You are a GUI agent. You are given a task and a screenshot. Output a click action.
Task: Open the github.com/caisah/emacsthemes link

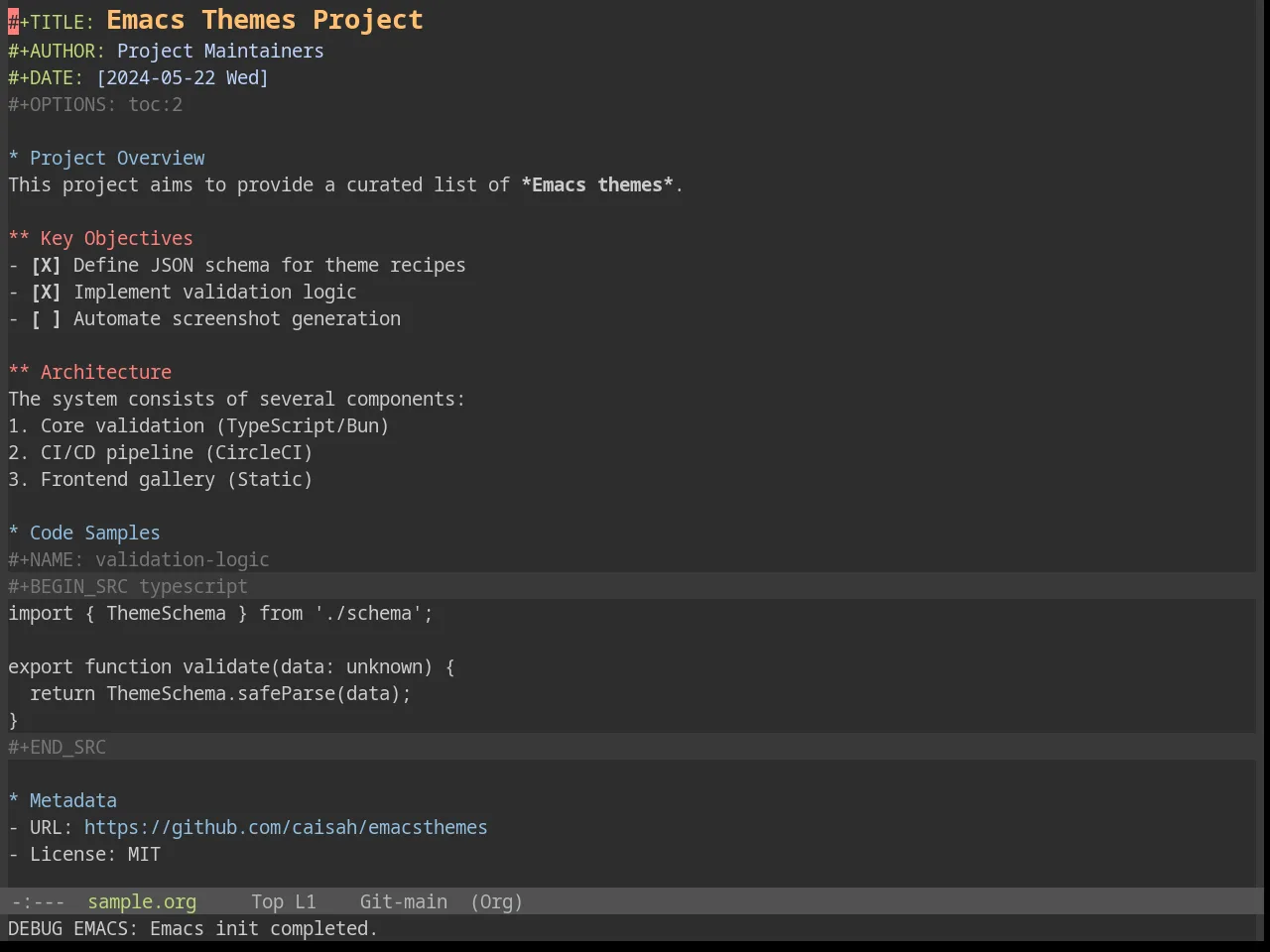[286, 827]
